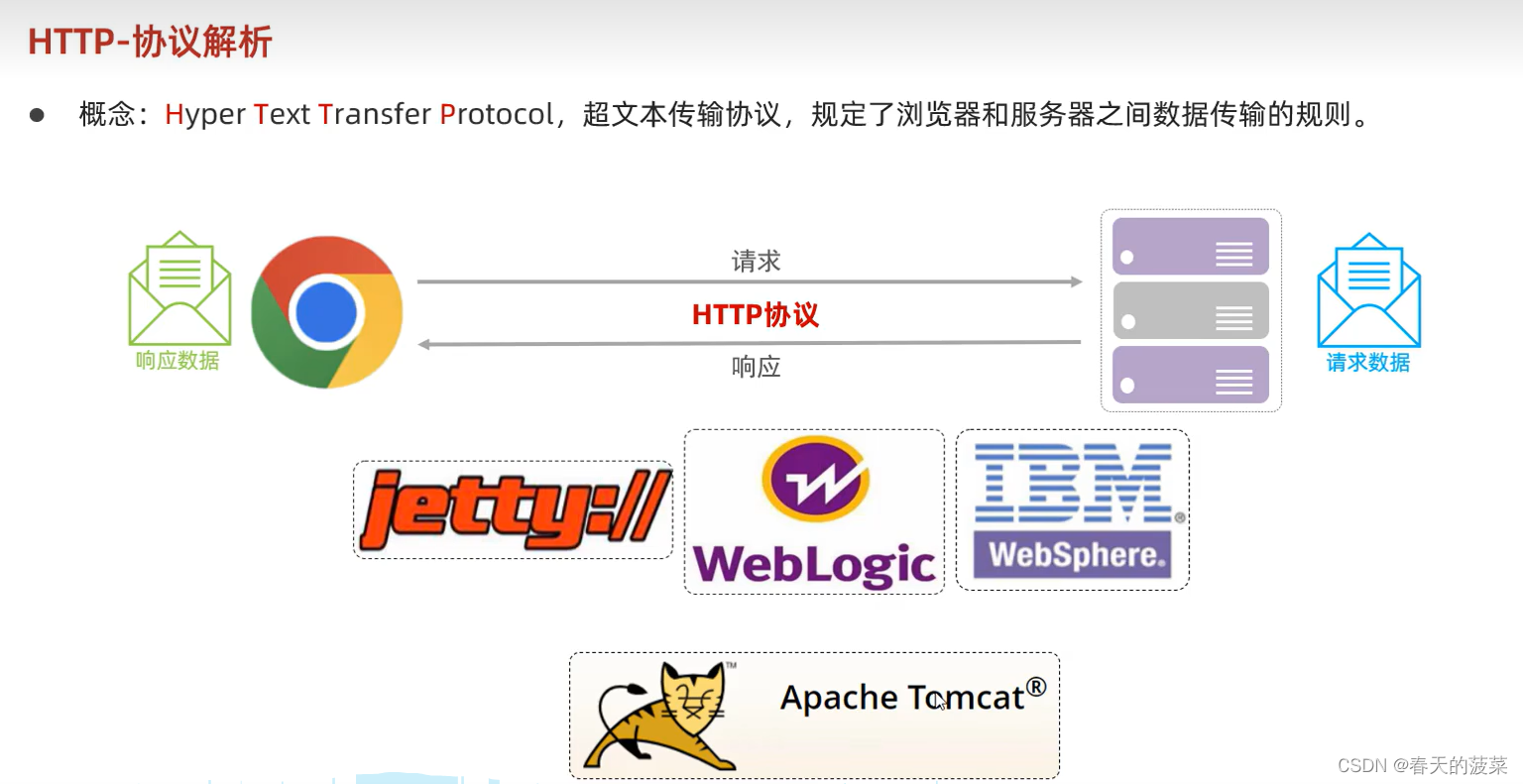Click the red HTTP协议 label
1523x784 pixels.
(756, 315)
